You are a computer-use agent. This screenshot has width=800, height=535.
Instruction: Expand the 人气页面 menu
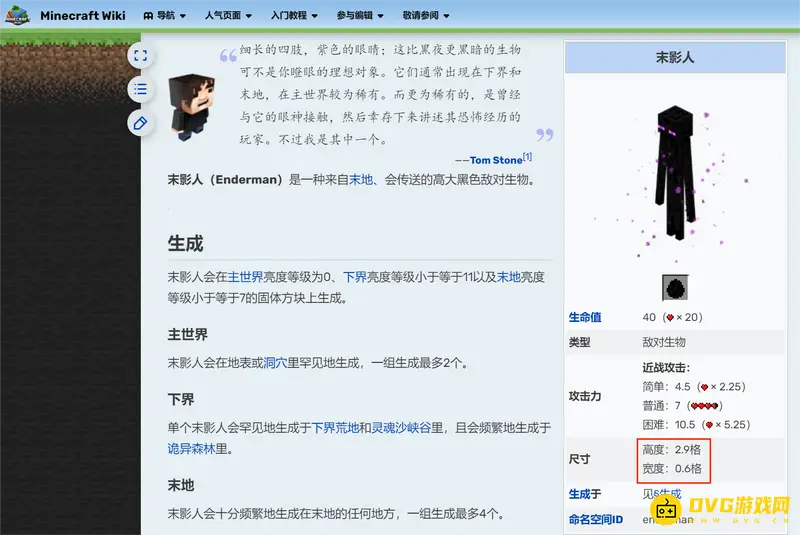pyautogui.click(x=229, y=16)
